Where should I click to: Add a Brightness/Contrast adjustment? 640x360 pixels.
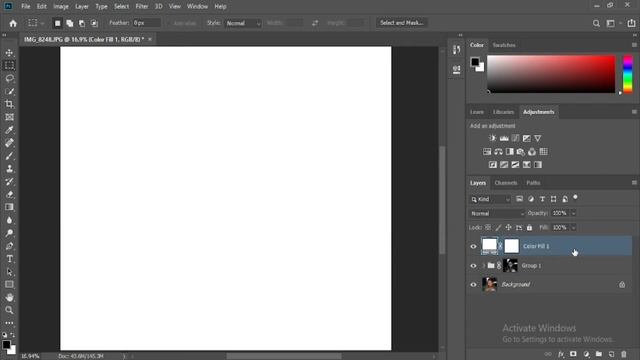[493, 138]
